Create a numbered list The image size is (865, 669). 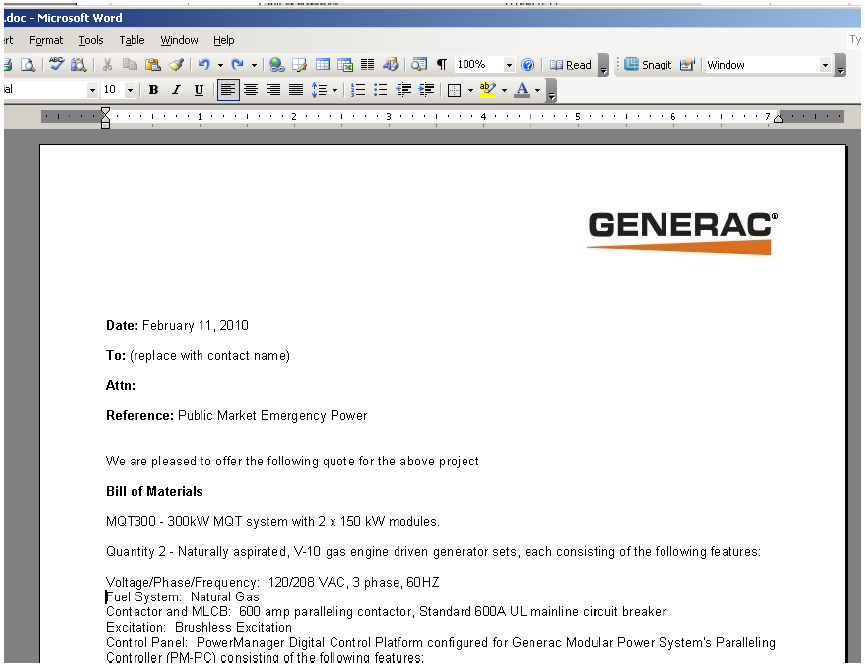(x=358, y=89)
